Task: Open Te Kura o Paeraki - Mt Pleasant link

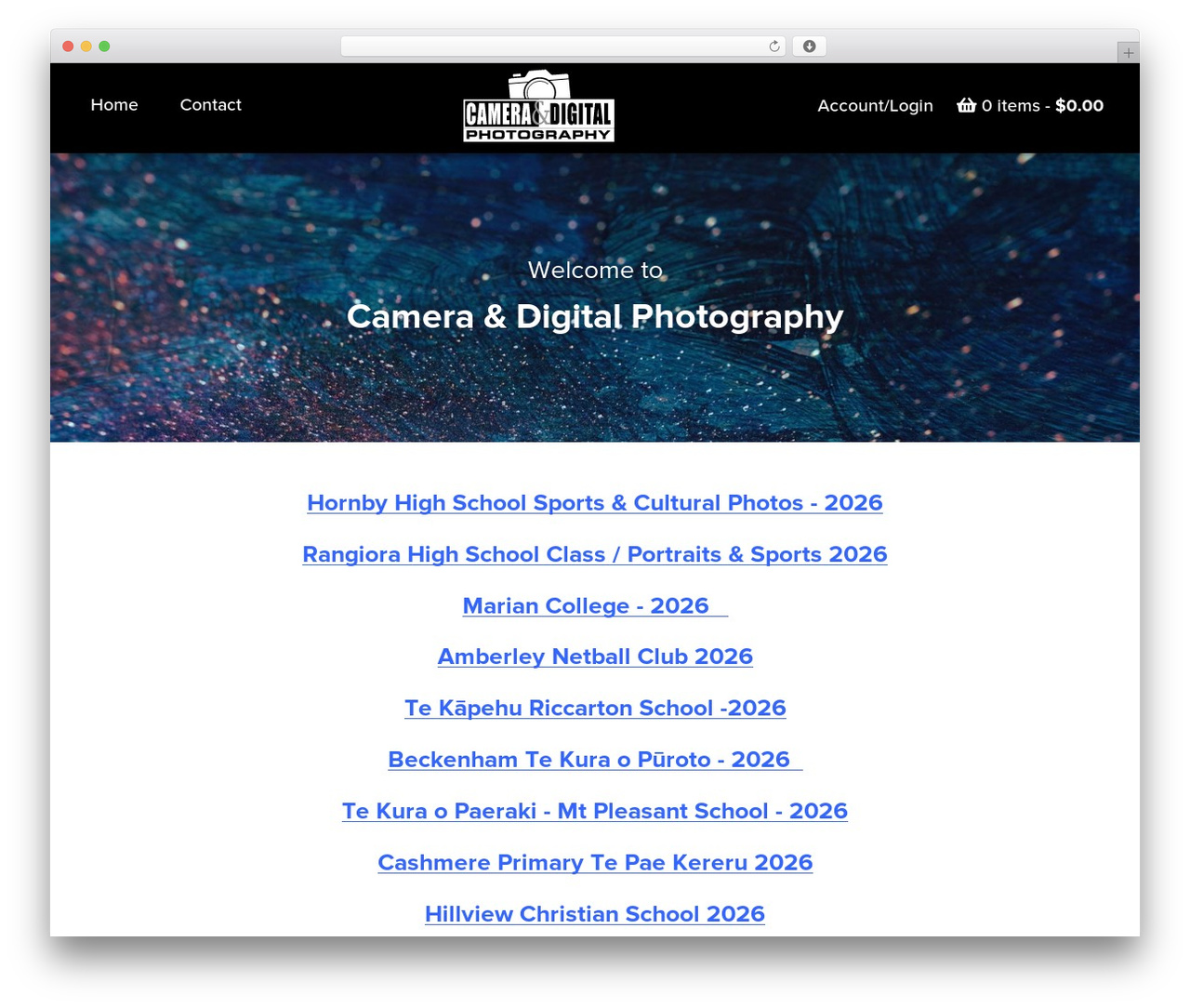Action: coord(595,811)
